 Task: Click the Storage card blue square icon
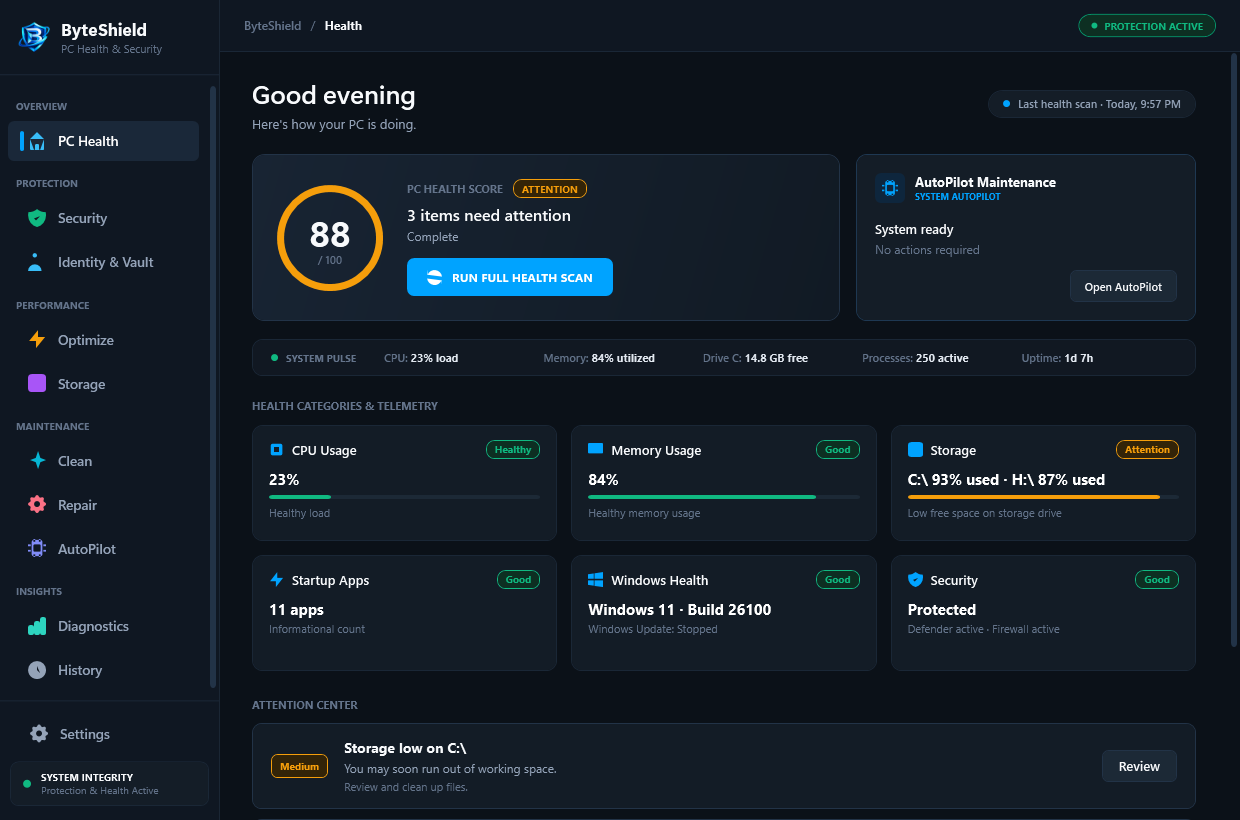click(915, 450)
